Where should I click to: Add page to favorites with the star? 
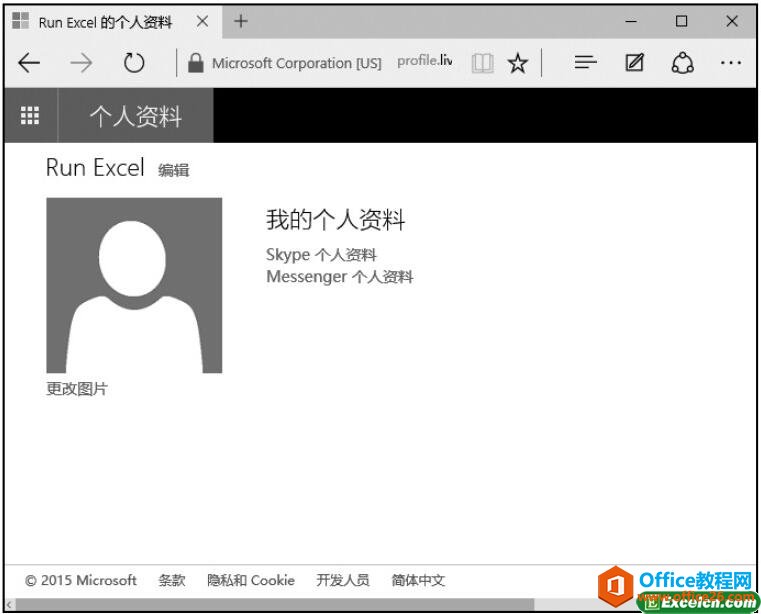(517, 63)
